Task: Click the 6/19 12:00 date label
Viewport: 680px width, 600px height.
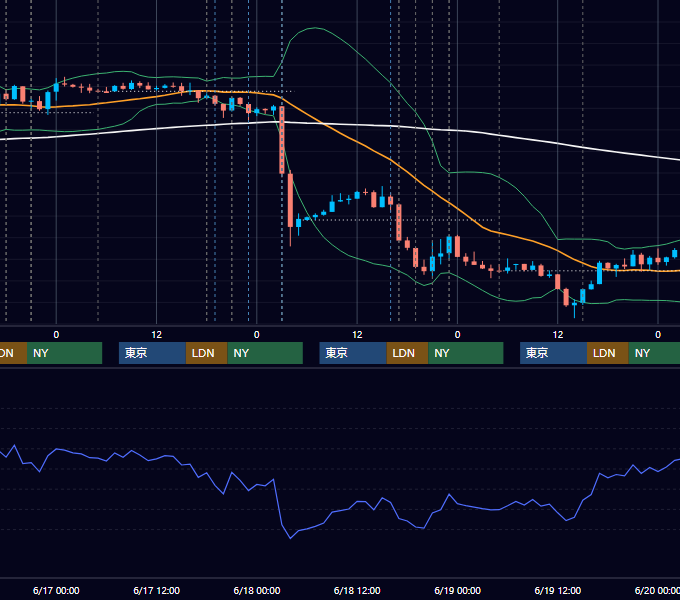Action: 557,590
